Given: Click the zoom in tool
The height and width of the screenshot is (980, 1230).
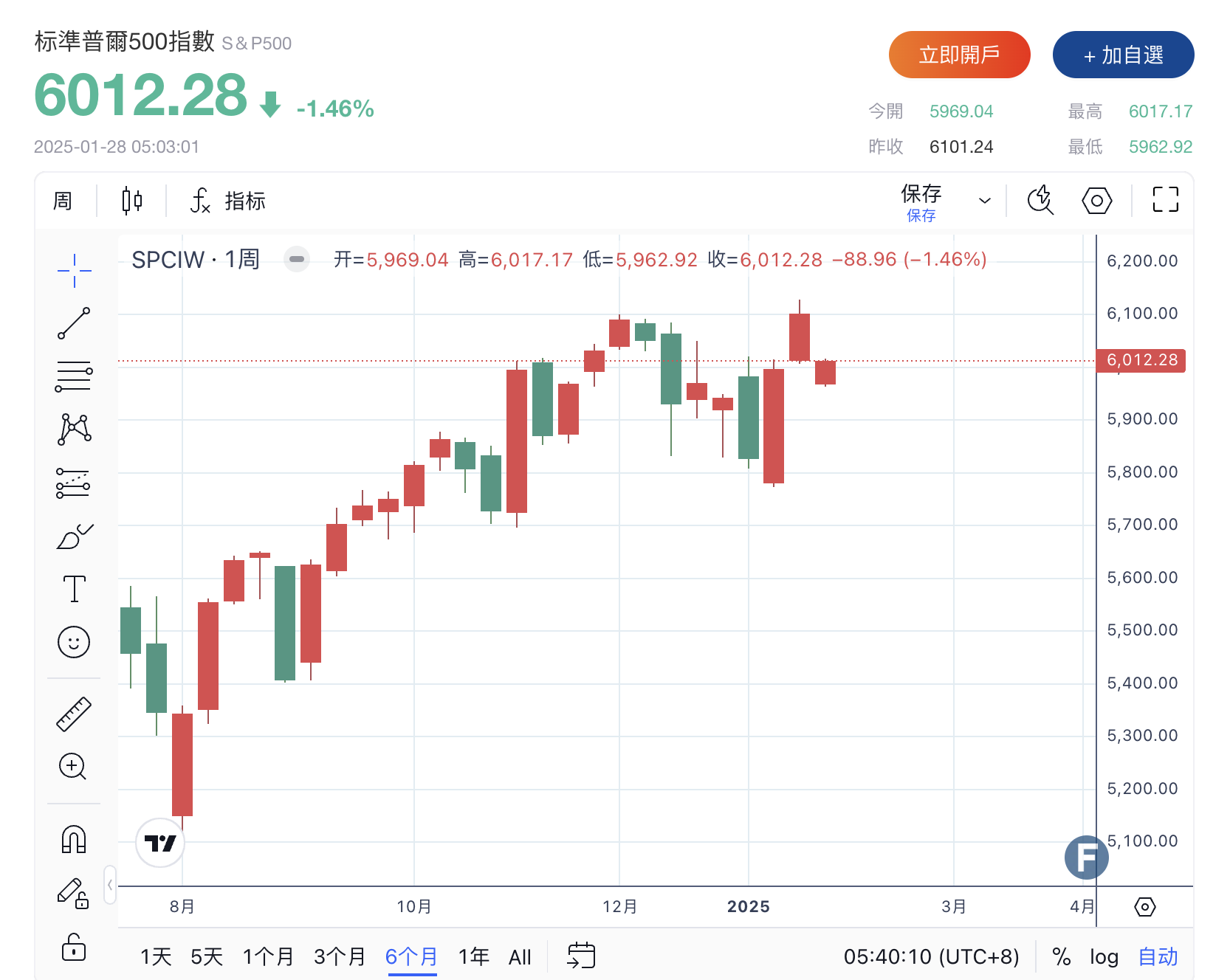Looking at the screenshot, I should coord(73,767).
